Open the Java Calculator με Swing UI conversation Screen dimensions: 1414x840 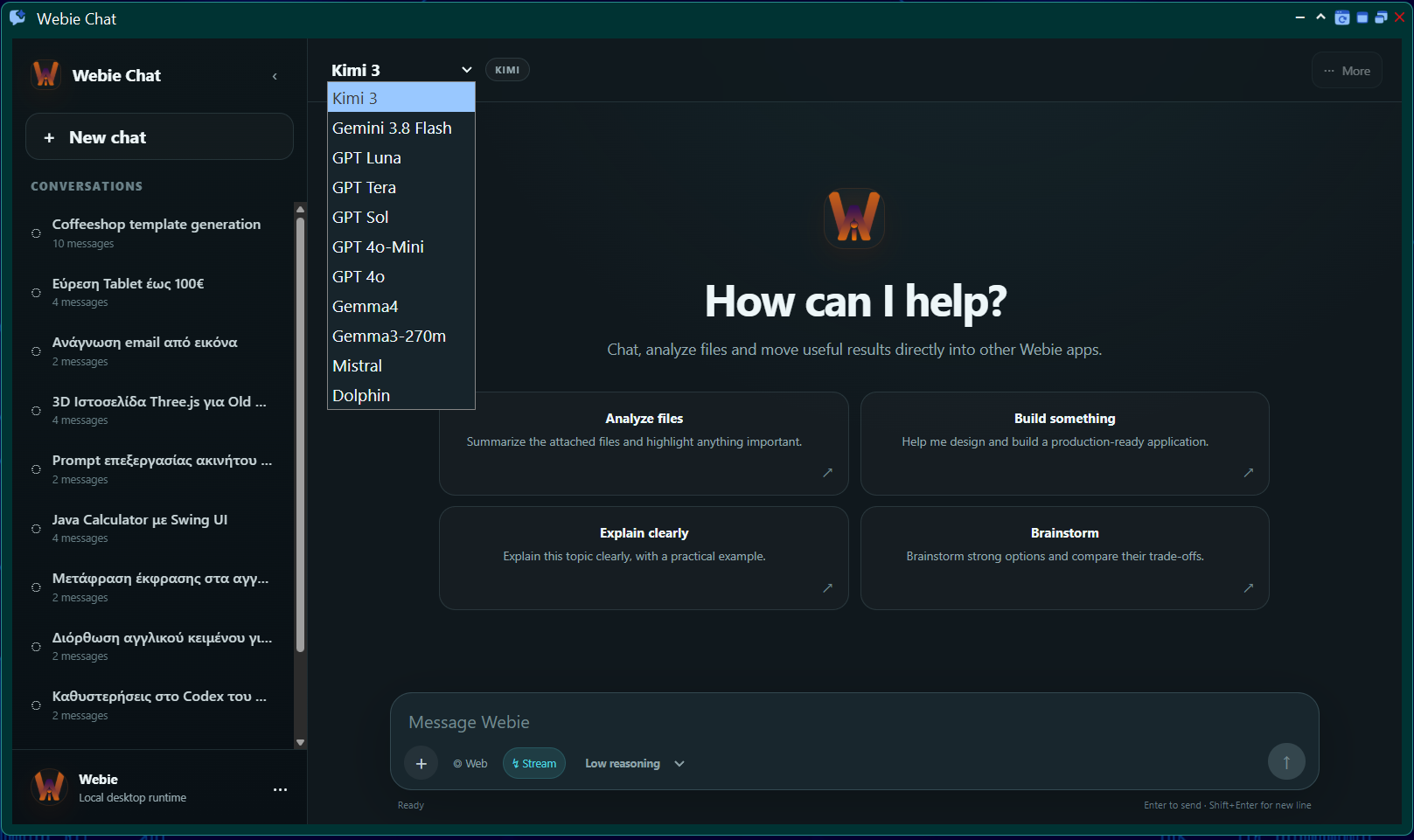point(159,528)
